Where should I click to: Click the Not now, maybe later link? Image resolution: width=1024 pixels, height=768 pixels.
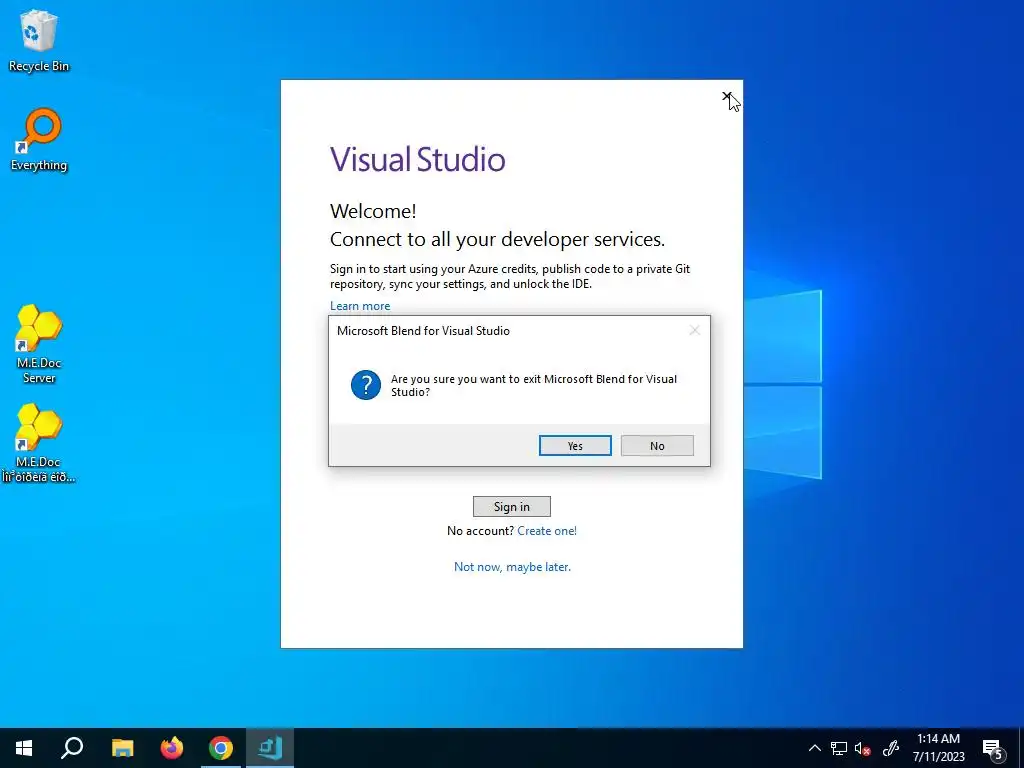pos(512,567)
